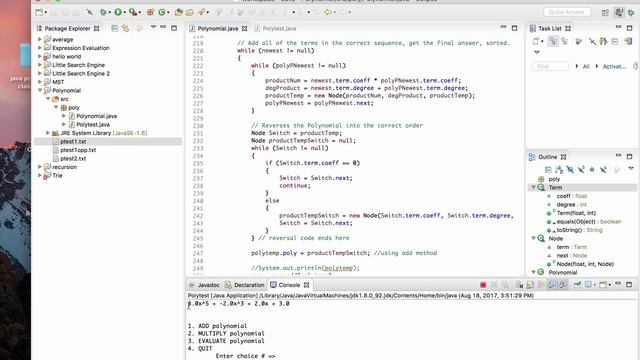Click the Debug bug icon in toolbar

pos(103,12)
